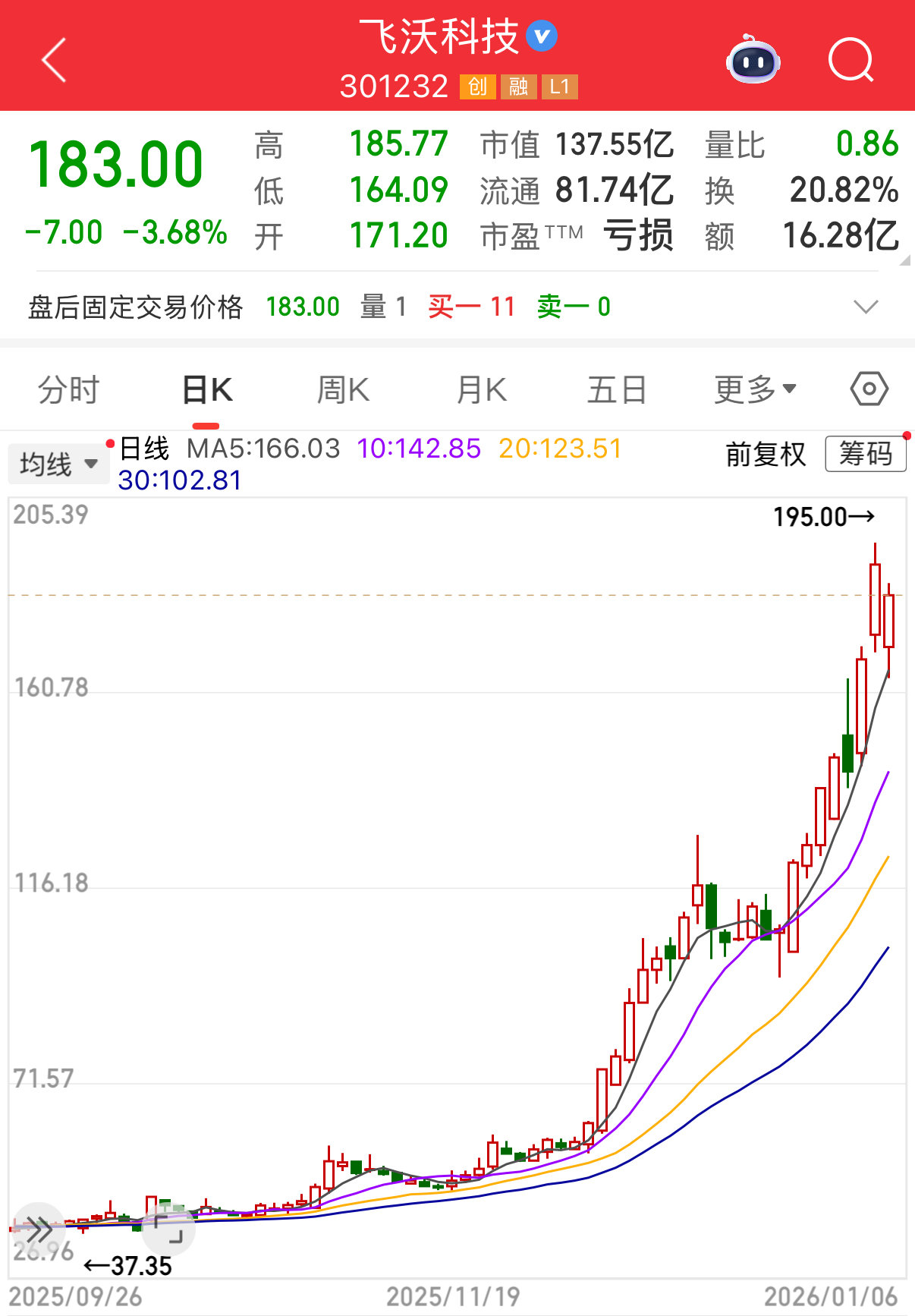The image size is (915, 1316).
Task: Toggle the 筹码 chip distribution view
Action: pos(865,454)
